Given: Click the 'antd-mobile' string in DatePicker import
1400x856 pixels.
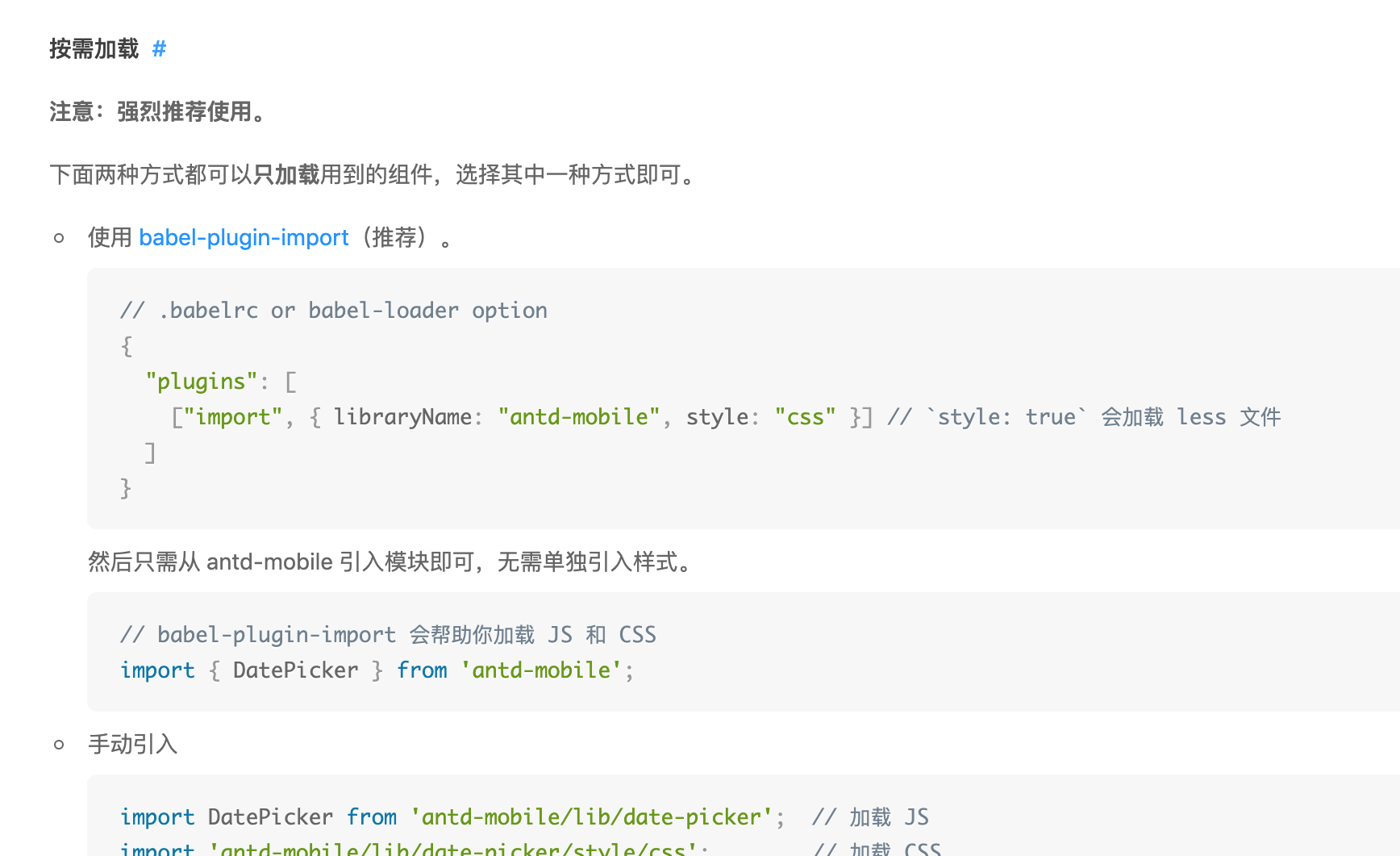Looking at the screenshot, I should pos(540,670).
